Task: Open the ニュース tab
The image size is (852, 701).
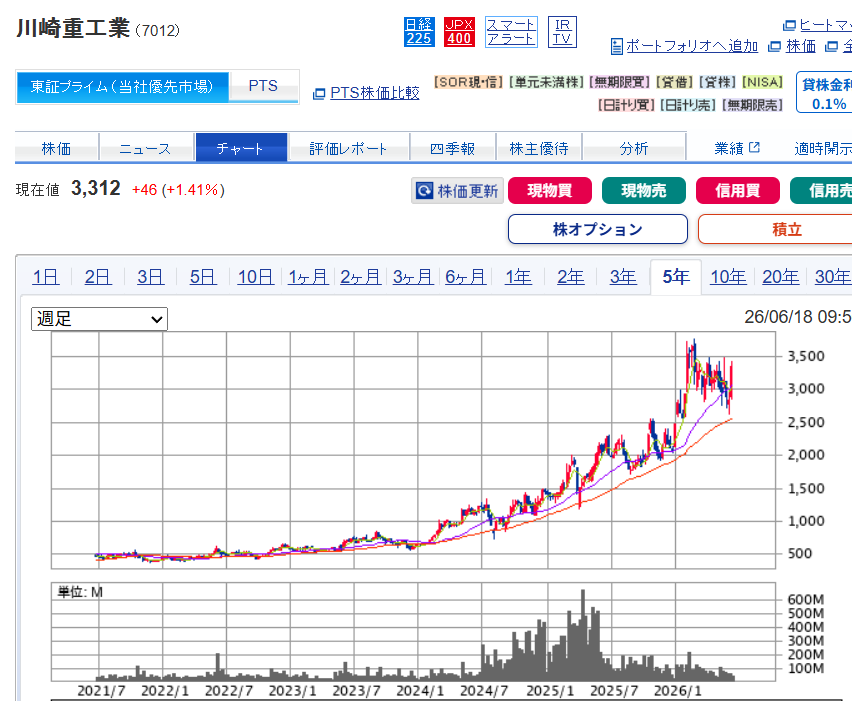Action: click(x=145, y=148)
